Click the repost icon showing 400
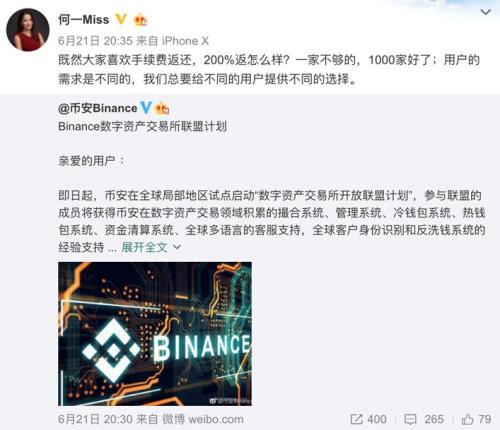The image size is (500, 430). pyautogui.click(x=356, y=419)
